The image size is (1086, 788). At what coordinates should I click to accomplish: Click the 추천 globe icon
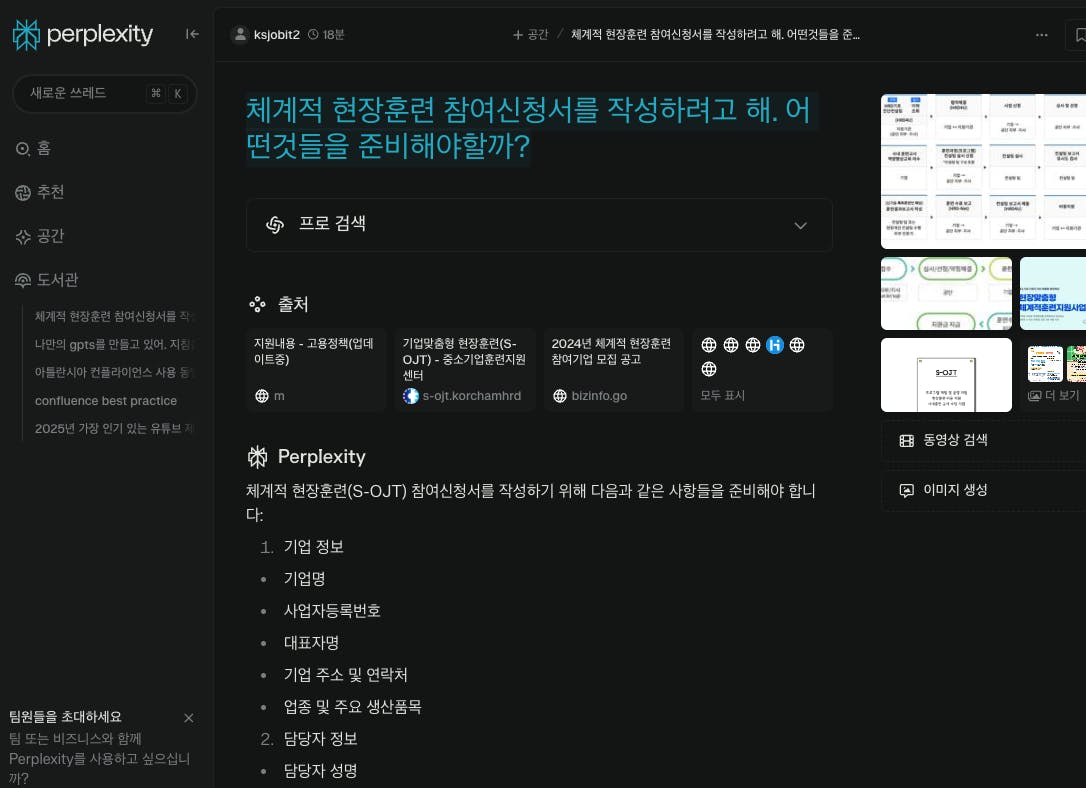(x=23, y=193)
